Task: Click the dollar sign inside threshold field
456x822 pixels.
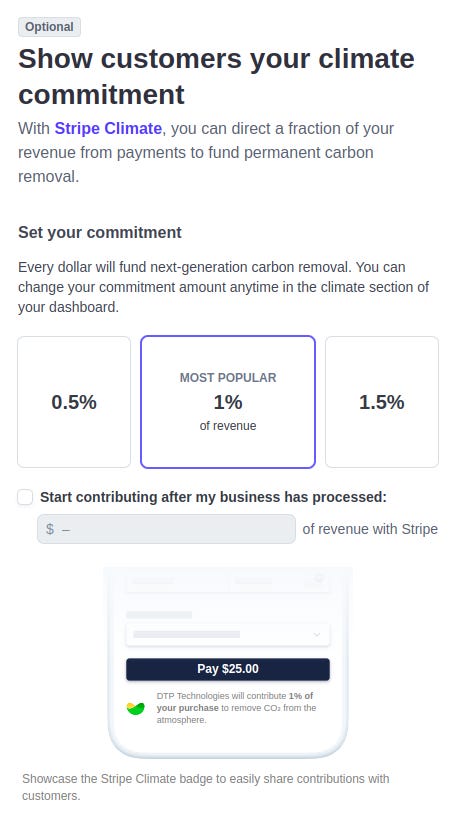Action: [x=50, y=529]
